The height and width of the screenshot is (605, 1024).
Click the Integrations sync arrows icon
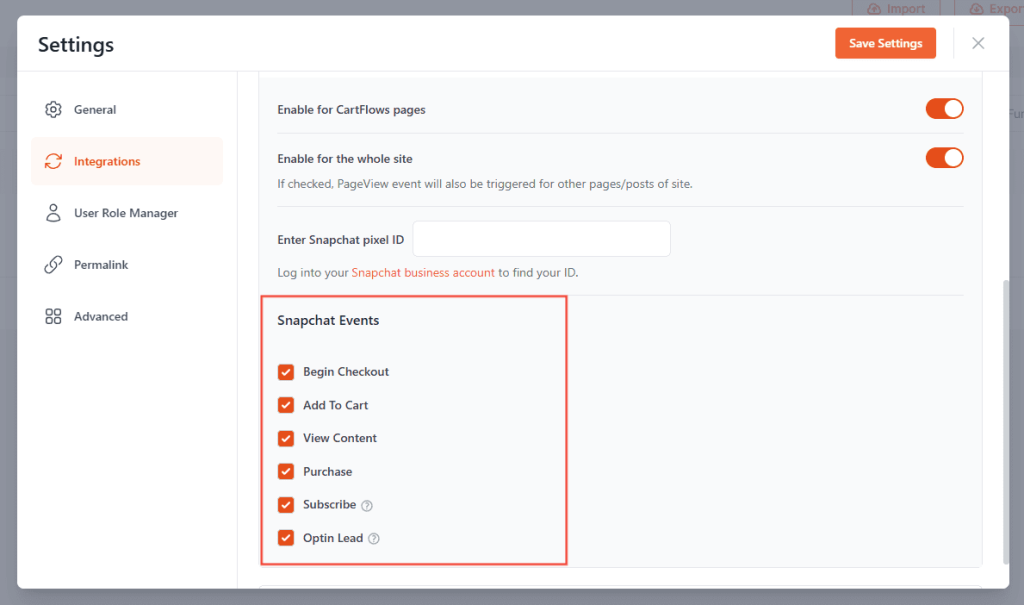tap(53, 161)
